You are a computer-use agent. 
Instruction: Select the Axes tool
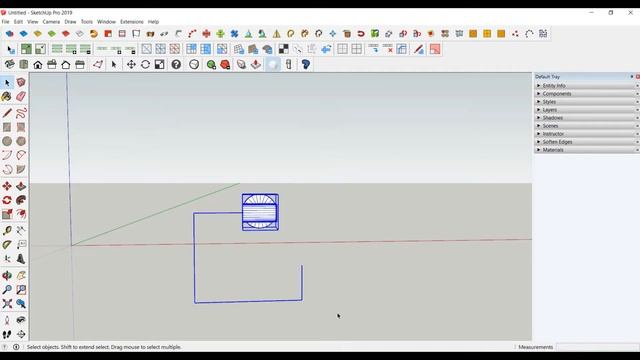tap(7, 259)
